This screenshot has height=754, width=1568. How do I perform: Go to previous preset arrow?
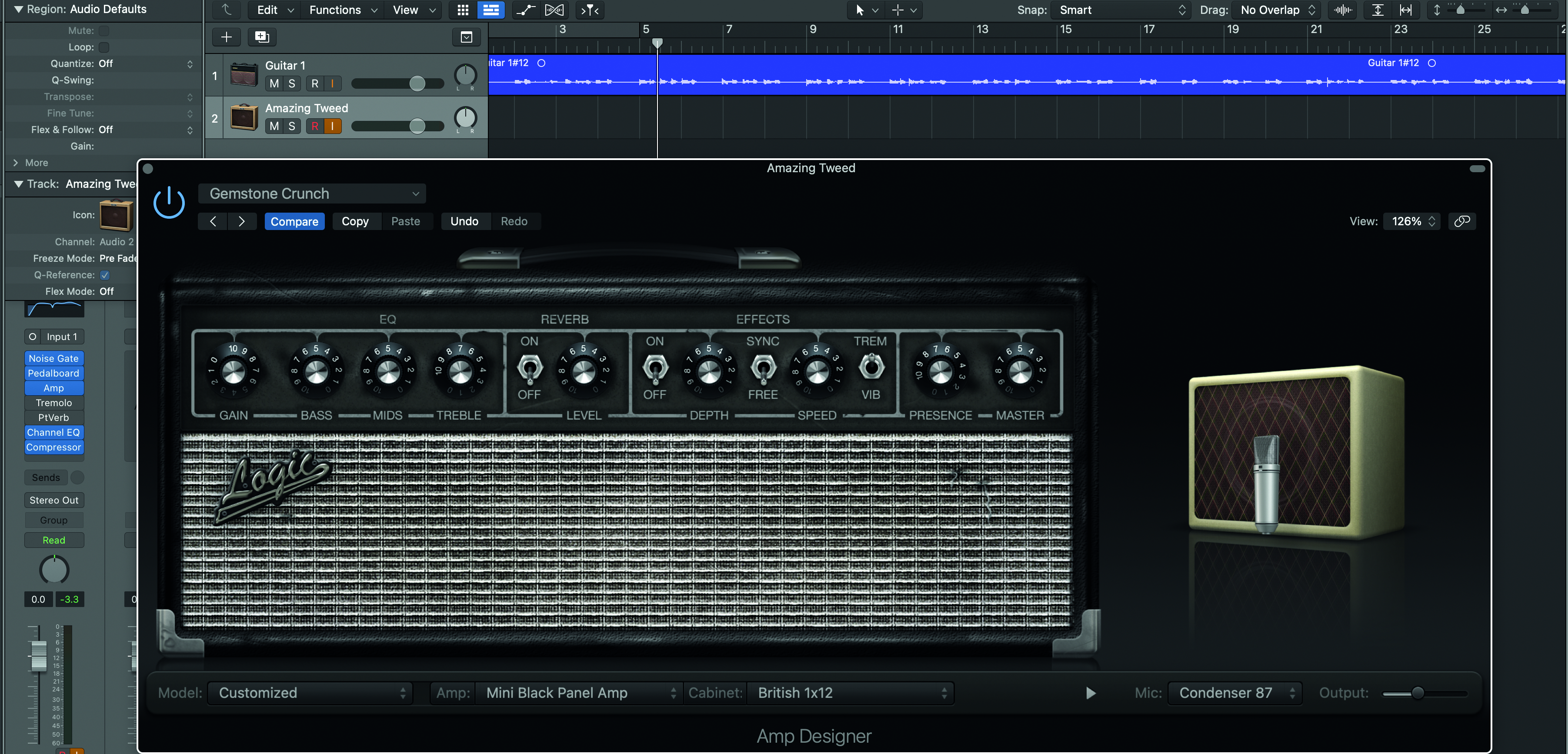click(x=213, y=221)
